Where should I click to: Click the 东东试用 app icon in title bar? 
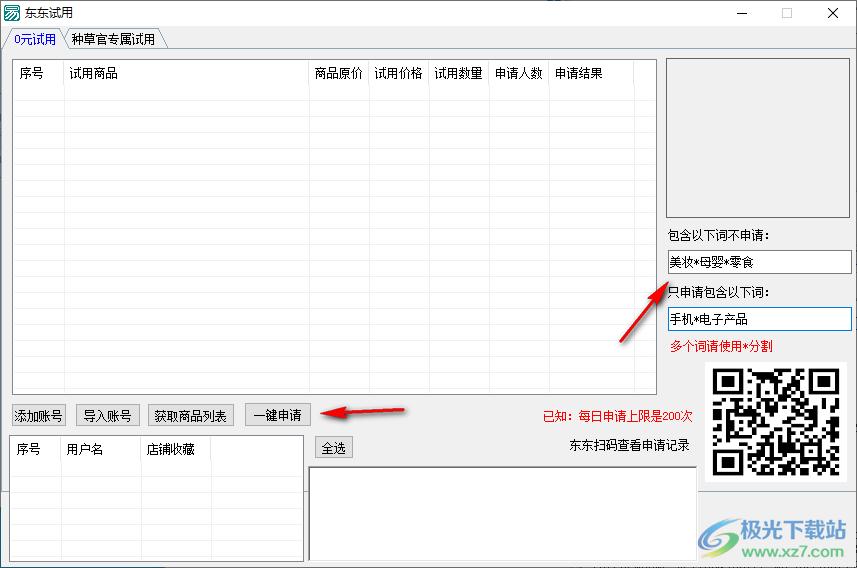tap(12, 13)
